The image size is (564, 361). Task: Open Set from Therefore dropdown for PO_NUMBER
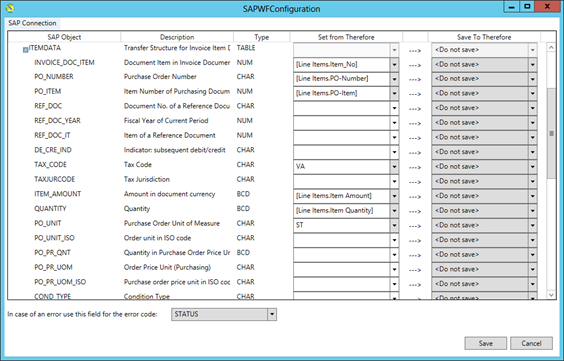(394, 79)
